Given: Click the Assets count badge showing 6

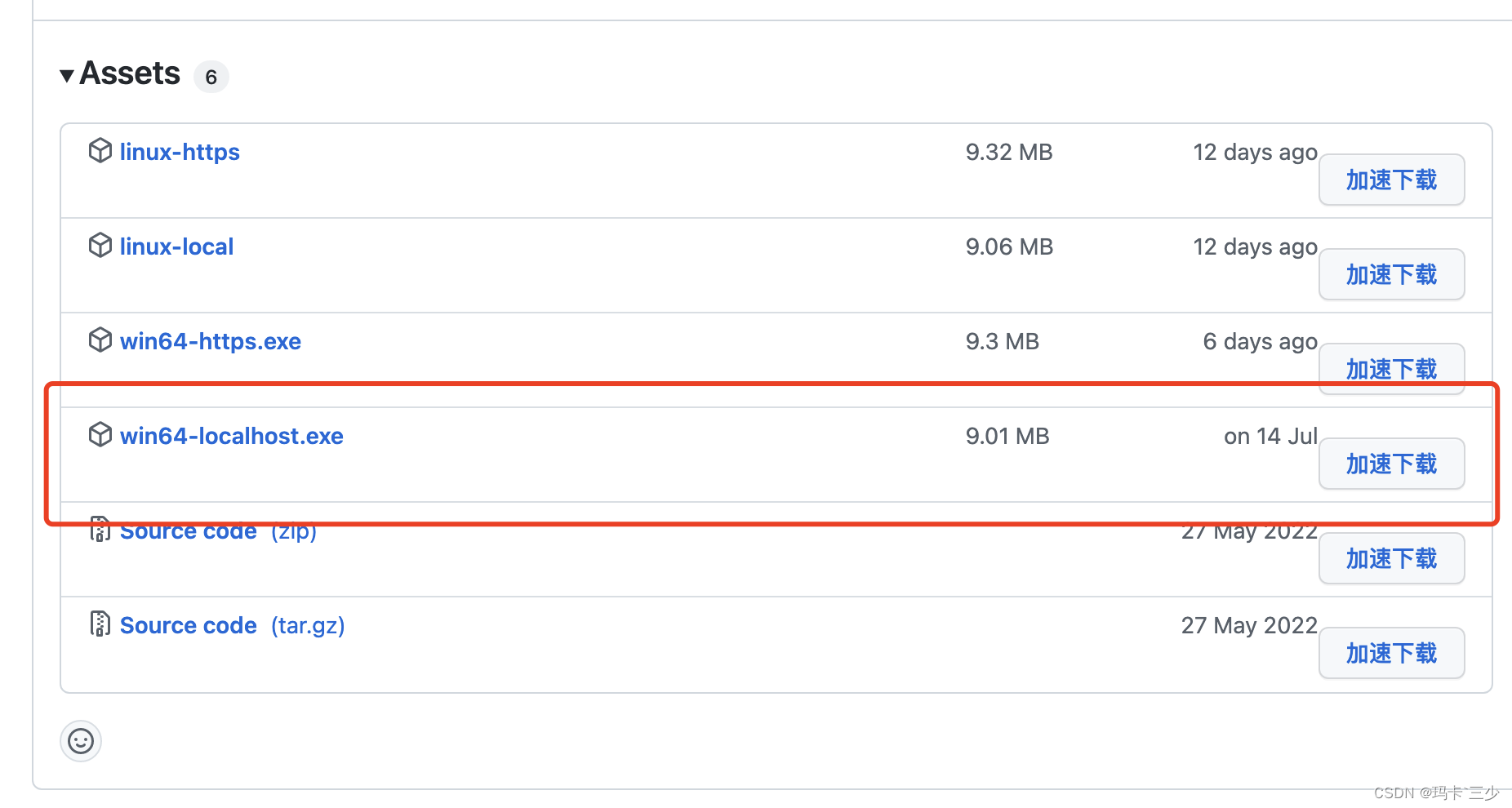Looking at the screenshot, I should [211, 77].
